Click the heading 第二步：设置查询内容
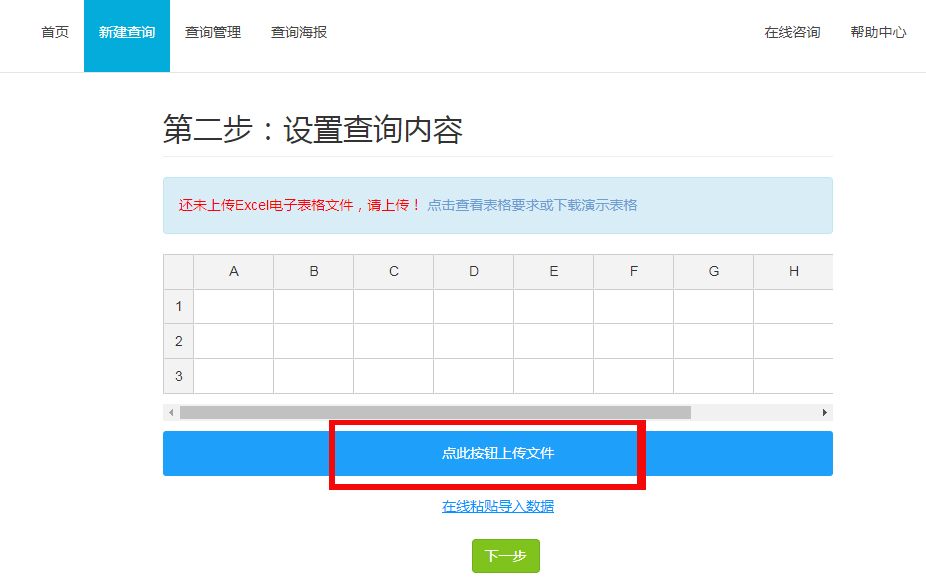 (x=312, y=129)
